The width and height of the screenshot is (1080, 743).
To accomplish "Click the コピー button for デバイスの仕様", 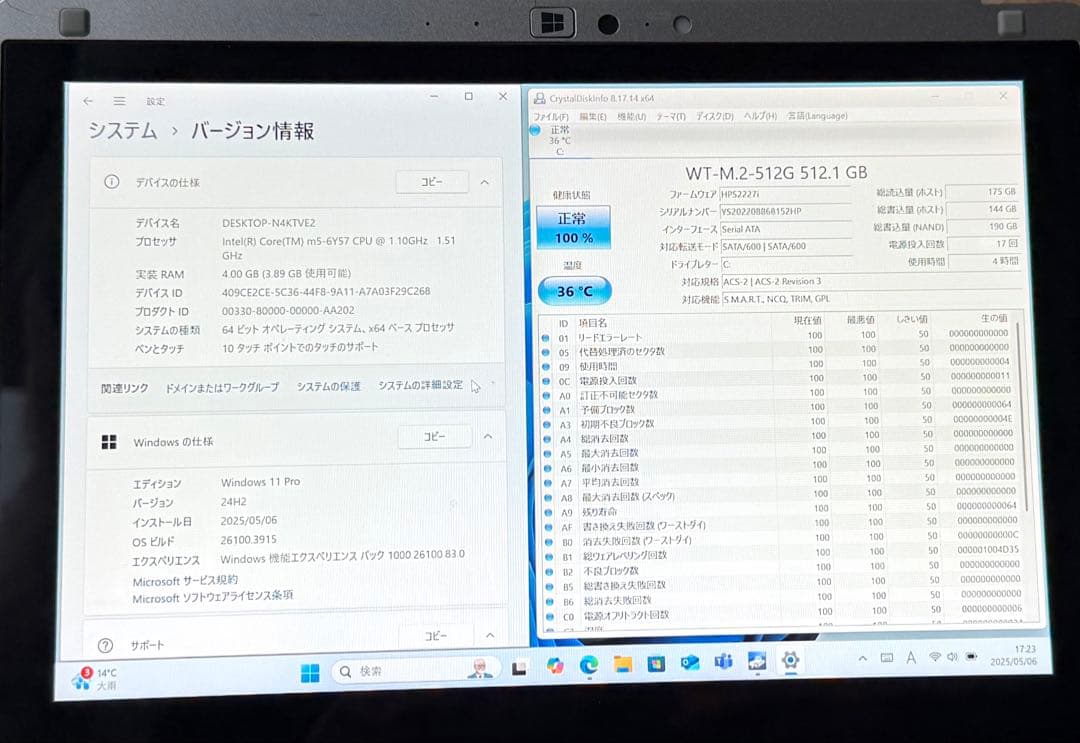I will [432, 182].
